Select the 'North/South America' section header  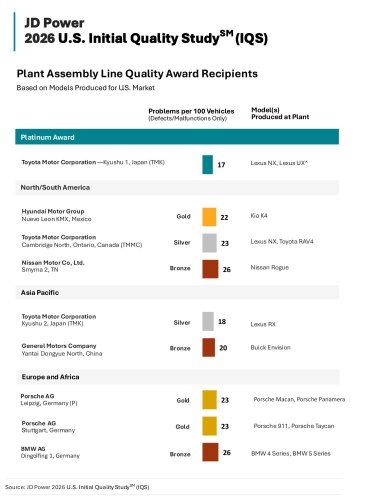click(177, 188)
